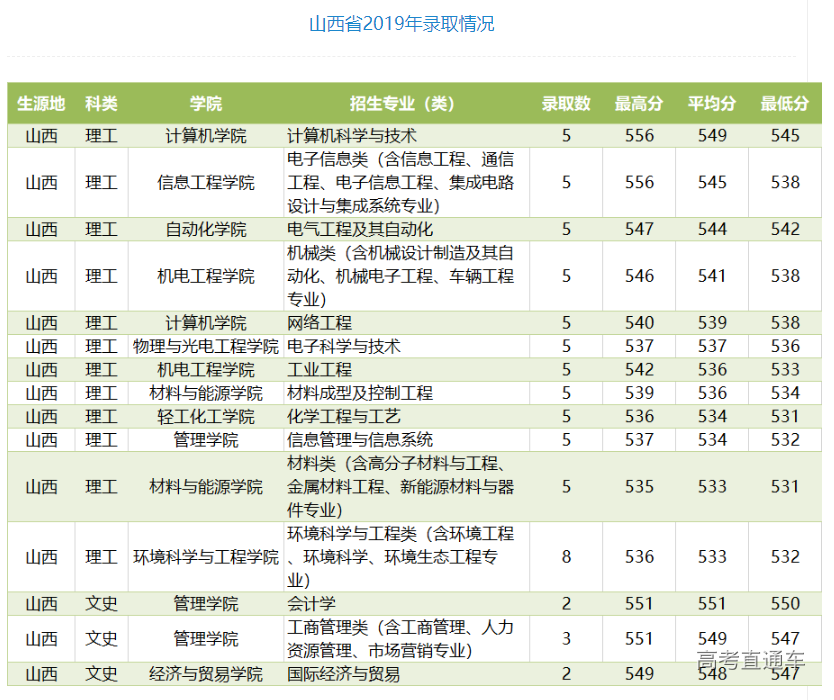
Task: Click the 材料成型及控制工程 major cell
Action: click(x=360, y=393)
